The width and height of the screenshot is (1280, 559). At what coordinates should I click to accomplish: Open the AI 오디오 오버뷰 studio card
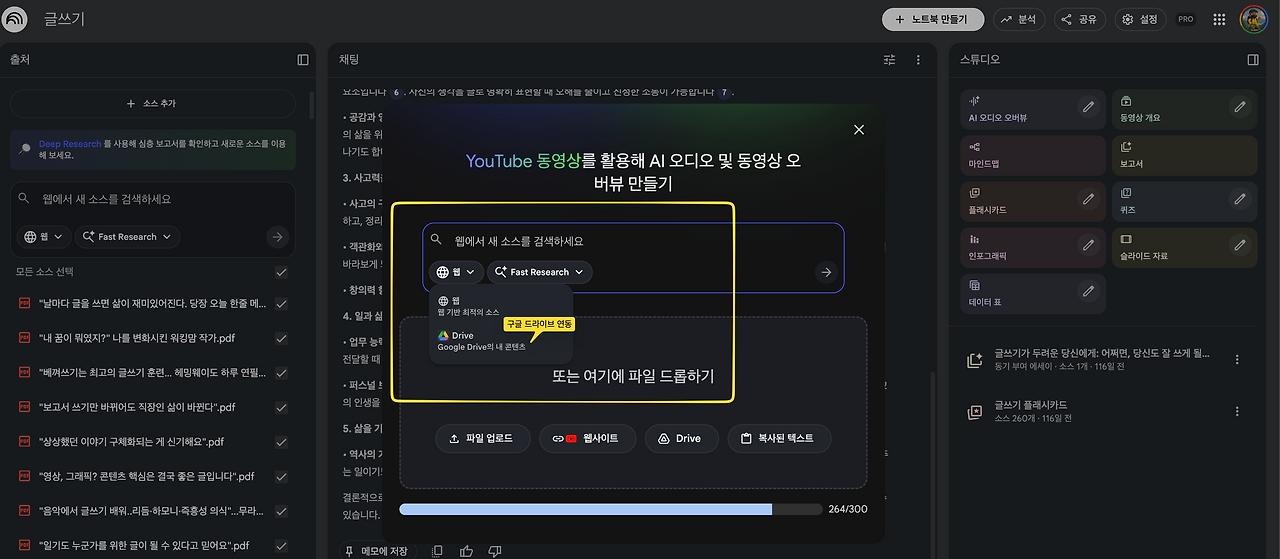click(1033, 109)
